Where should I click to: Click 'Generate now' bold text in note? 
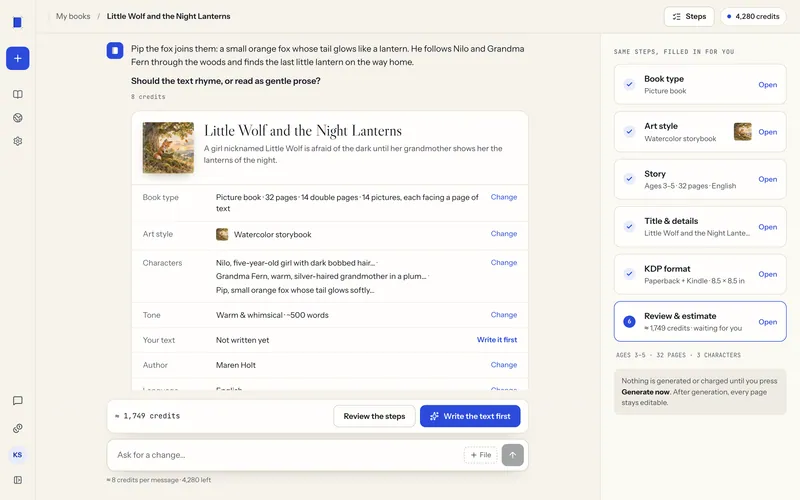(645, 392)
